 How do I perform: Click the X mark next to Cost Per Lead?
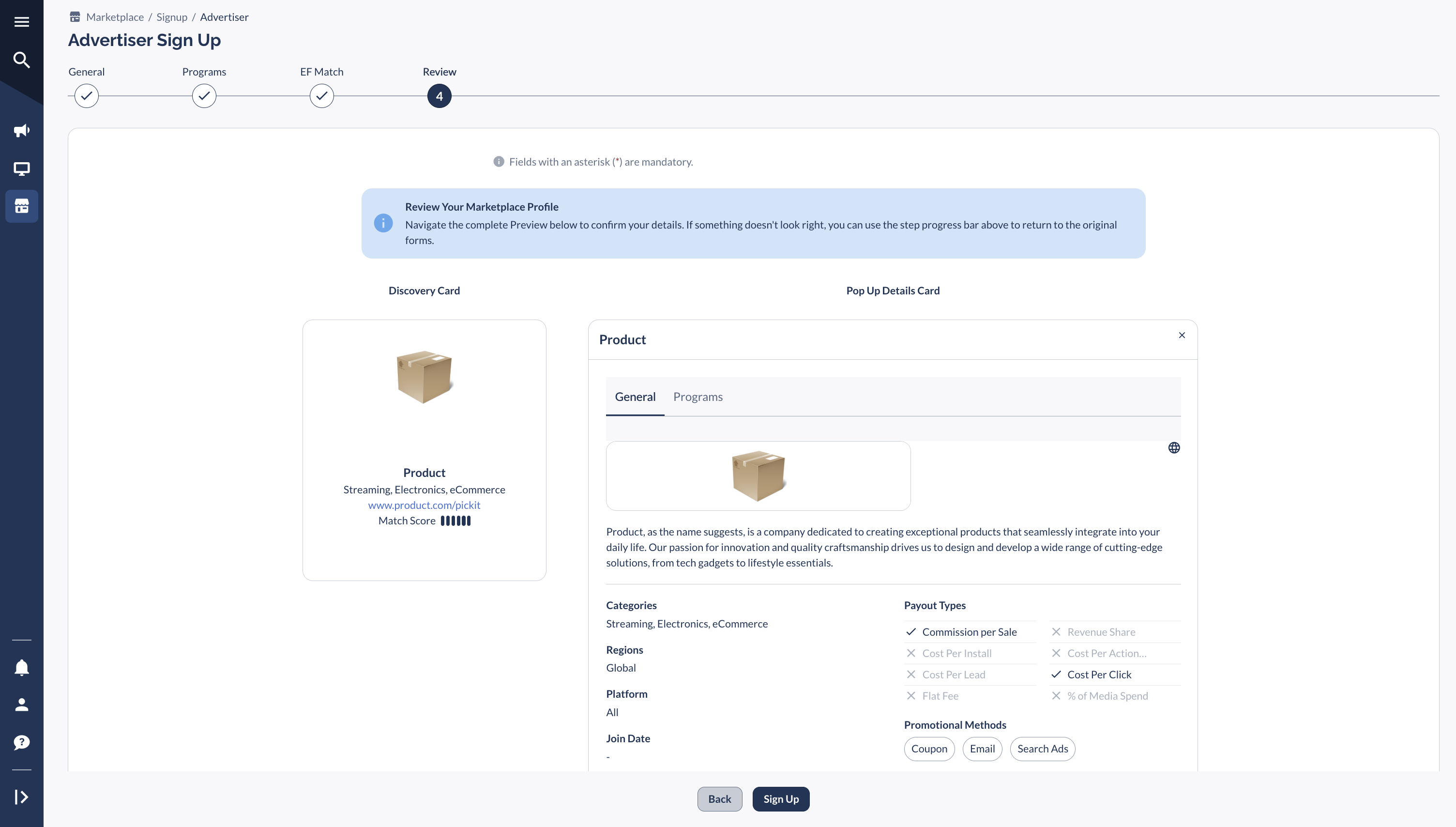(911, 674)
